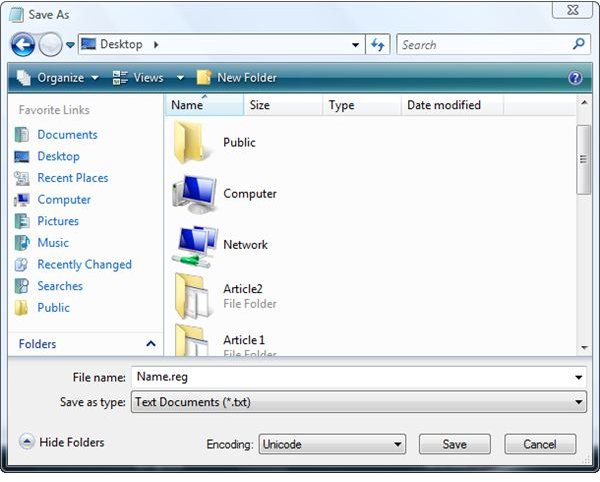Open Recent Places in Favorite Links

[x=73, y=178]
